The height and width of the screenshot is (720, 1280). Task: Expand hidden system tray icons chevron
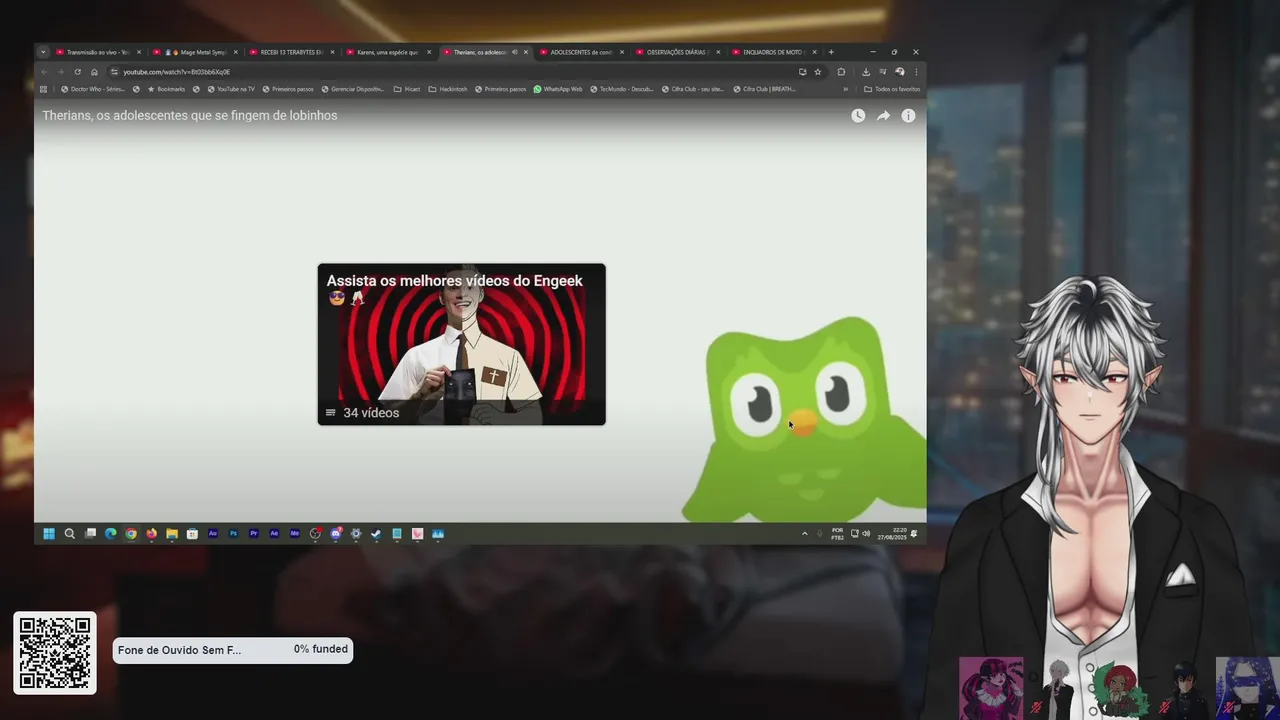[804, 534]
